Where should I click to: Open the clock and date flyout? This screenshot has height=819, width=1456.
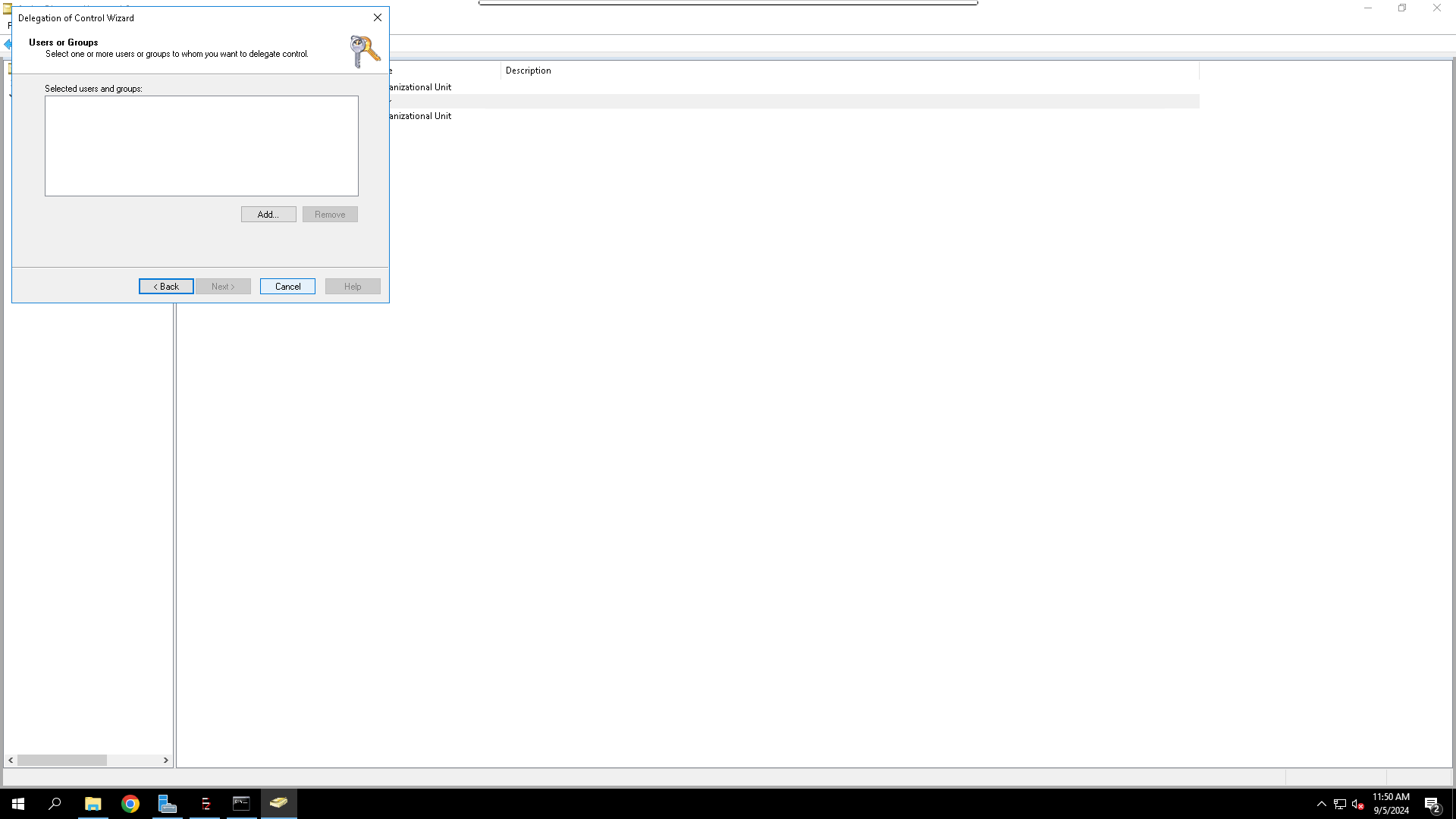pos(1391,804)
